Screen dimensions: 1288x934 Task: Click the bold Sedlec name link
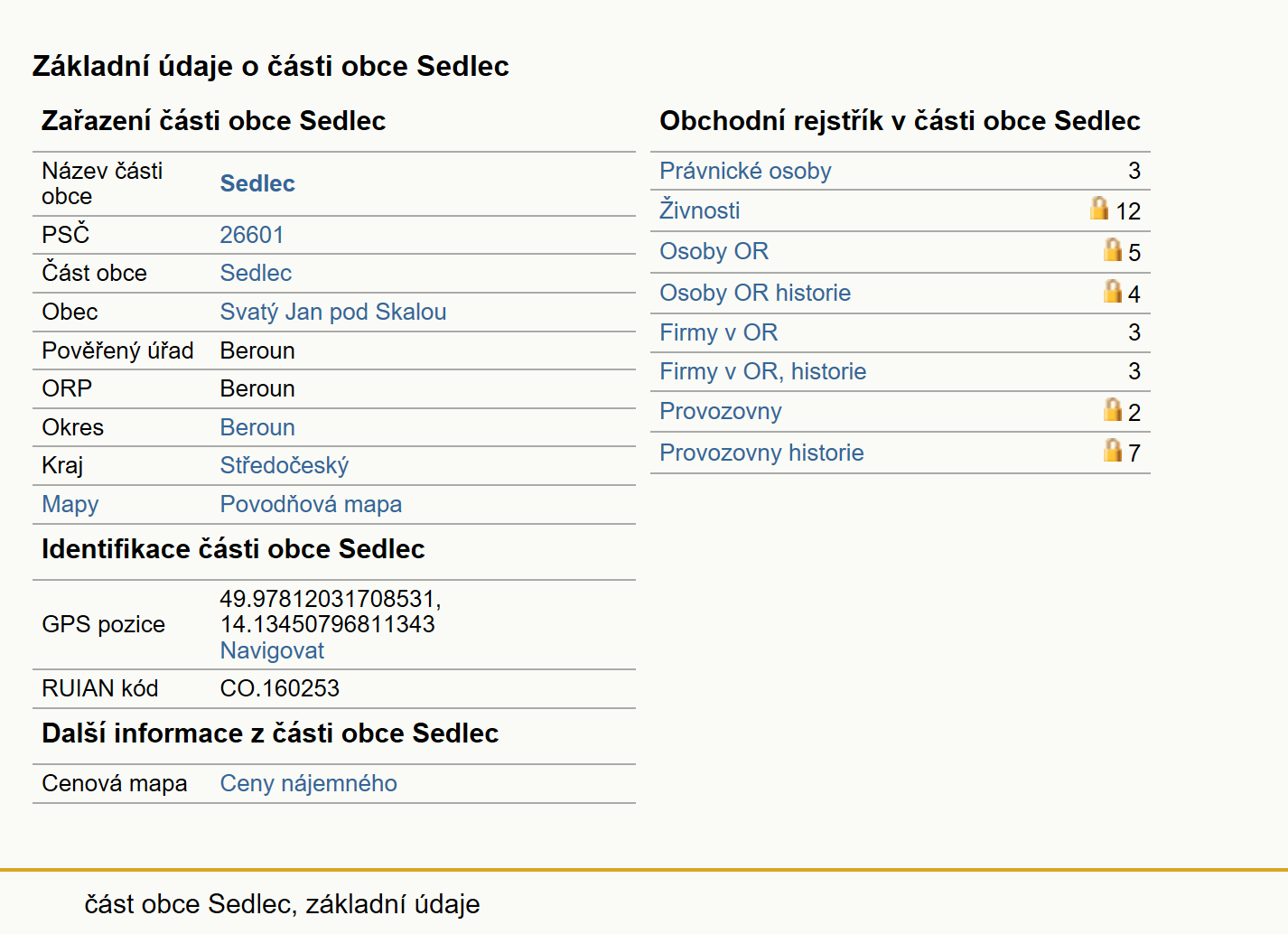click(x=257, y=183)
